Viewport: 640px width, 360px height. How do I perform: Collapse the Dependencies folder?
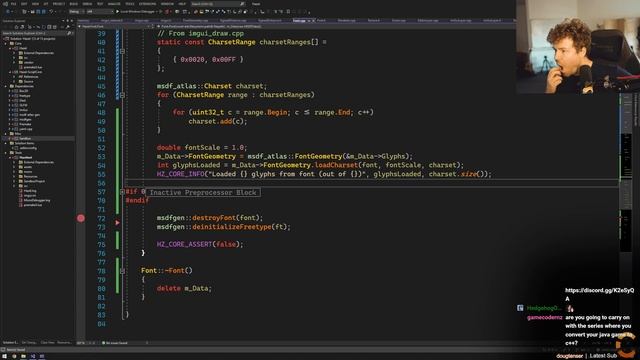coord(7,86)
